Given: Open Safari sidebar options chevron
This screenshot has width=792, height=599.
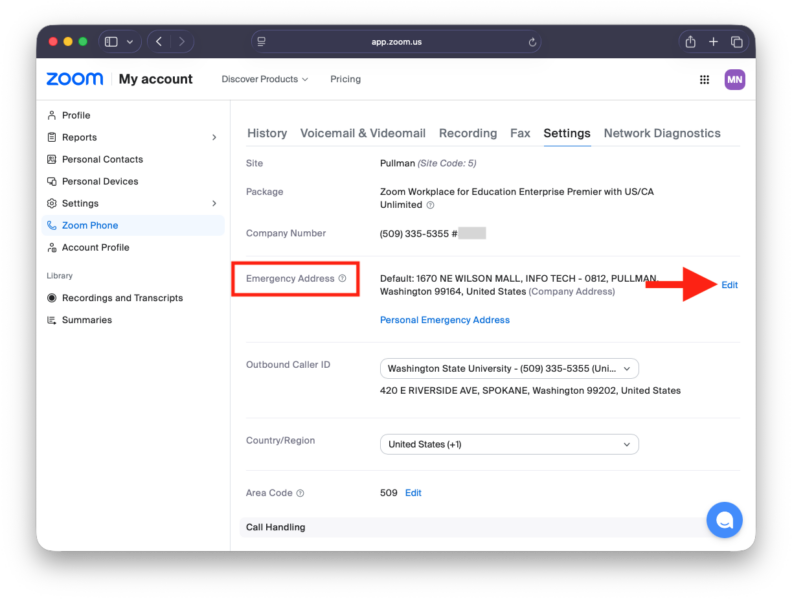Looking at the screenshot, I should click(130, 41).
